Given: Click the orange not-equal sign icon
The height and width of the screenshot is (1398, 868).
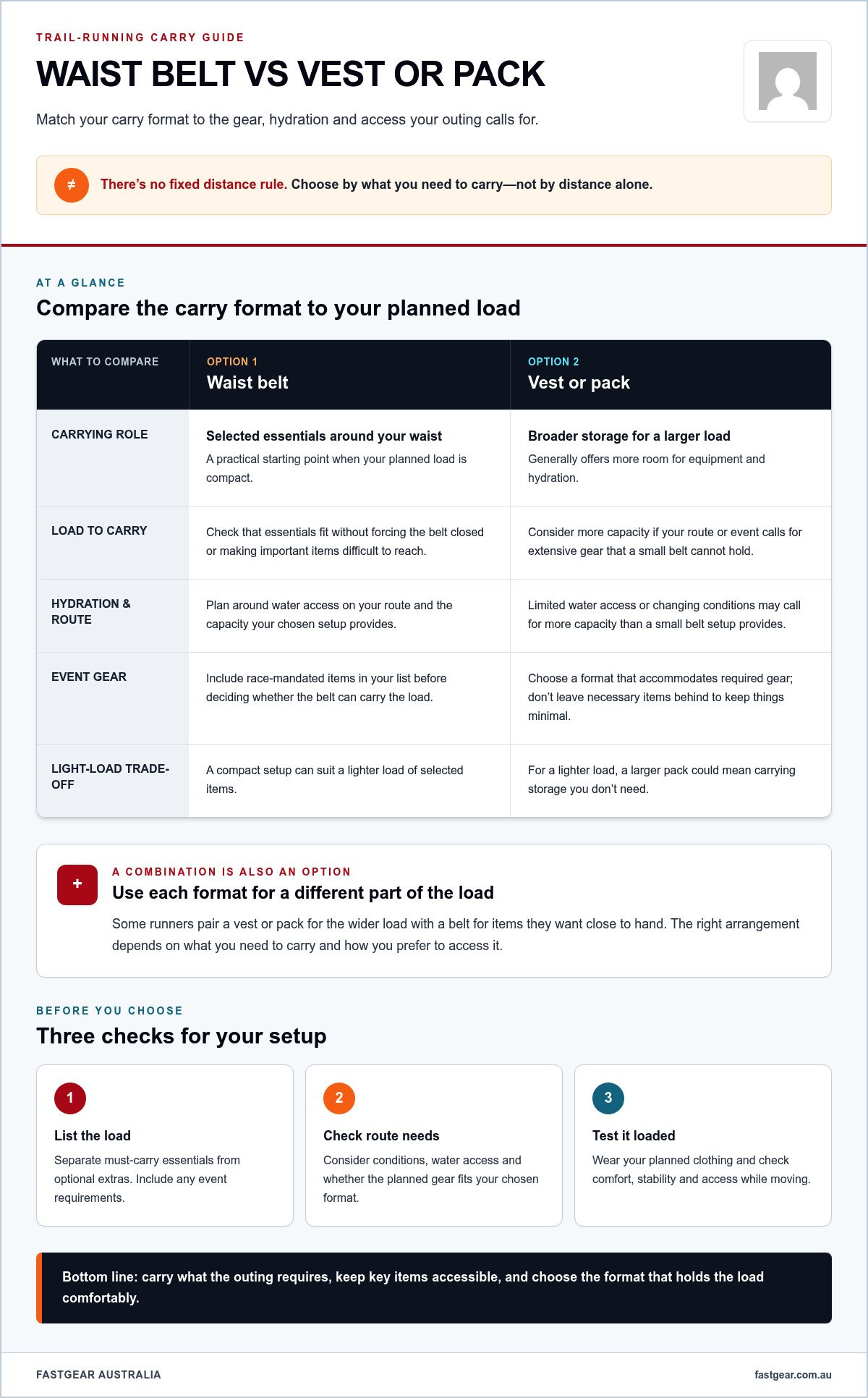Looking at the screenshot, I should 72,185.
